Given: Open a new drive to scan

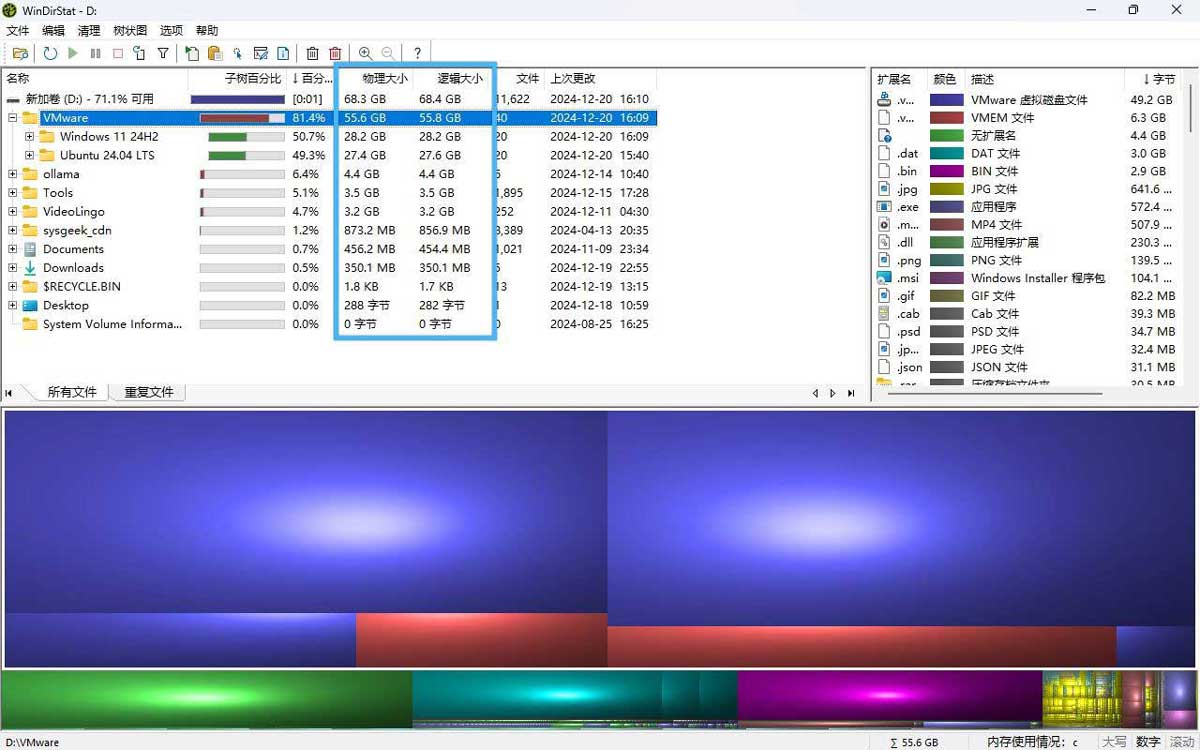Looking at the screenshot, I should click(20, 53).
